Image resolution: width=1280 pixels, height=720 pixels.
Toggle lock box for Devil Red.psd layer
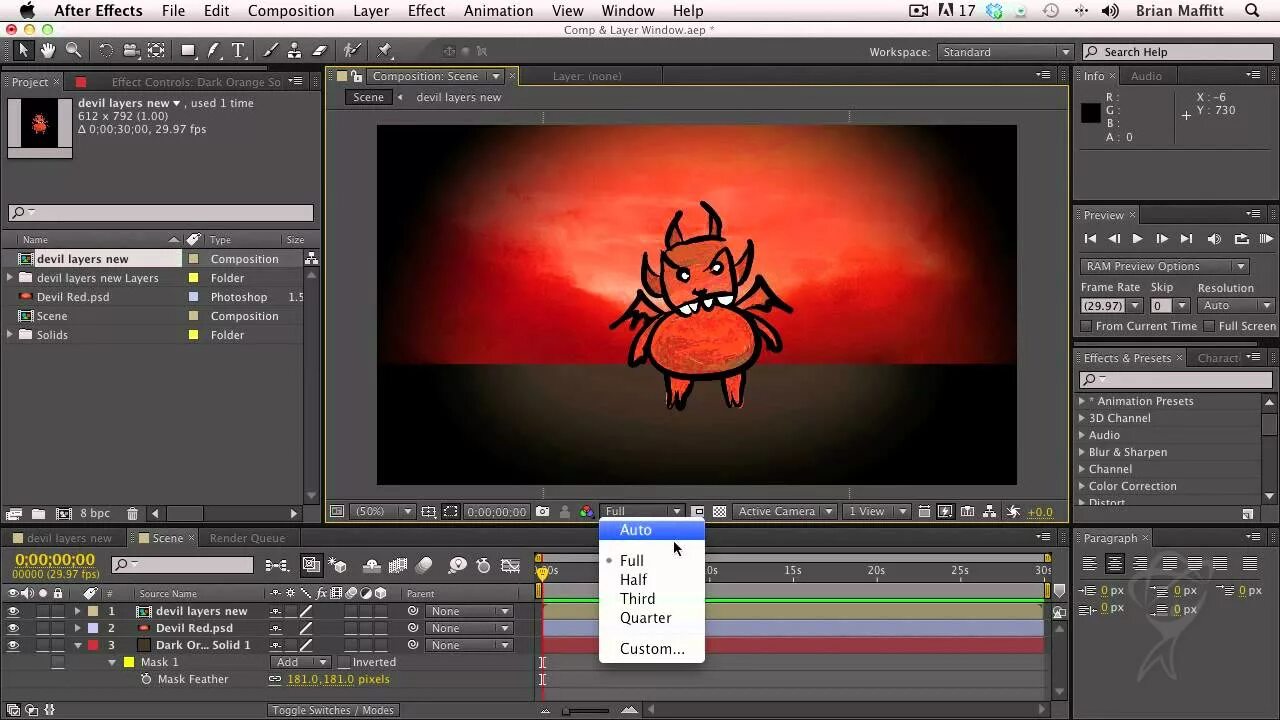tap(58, 628)
